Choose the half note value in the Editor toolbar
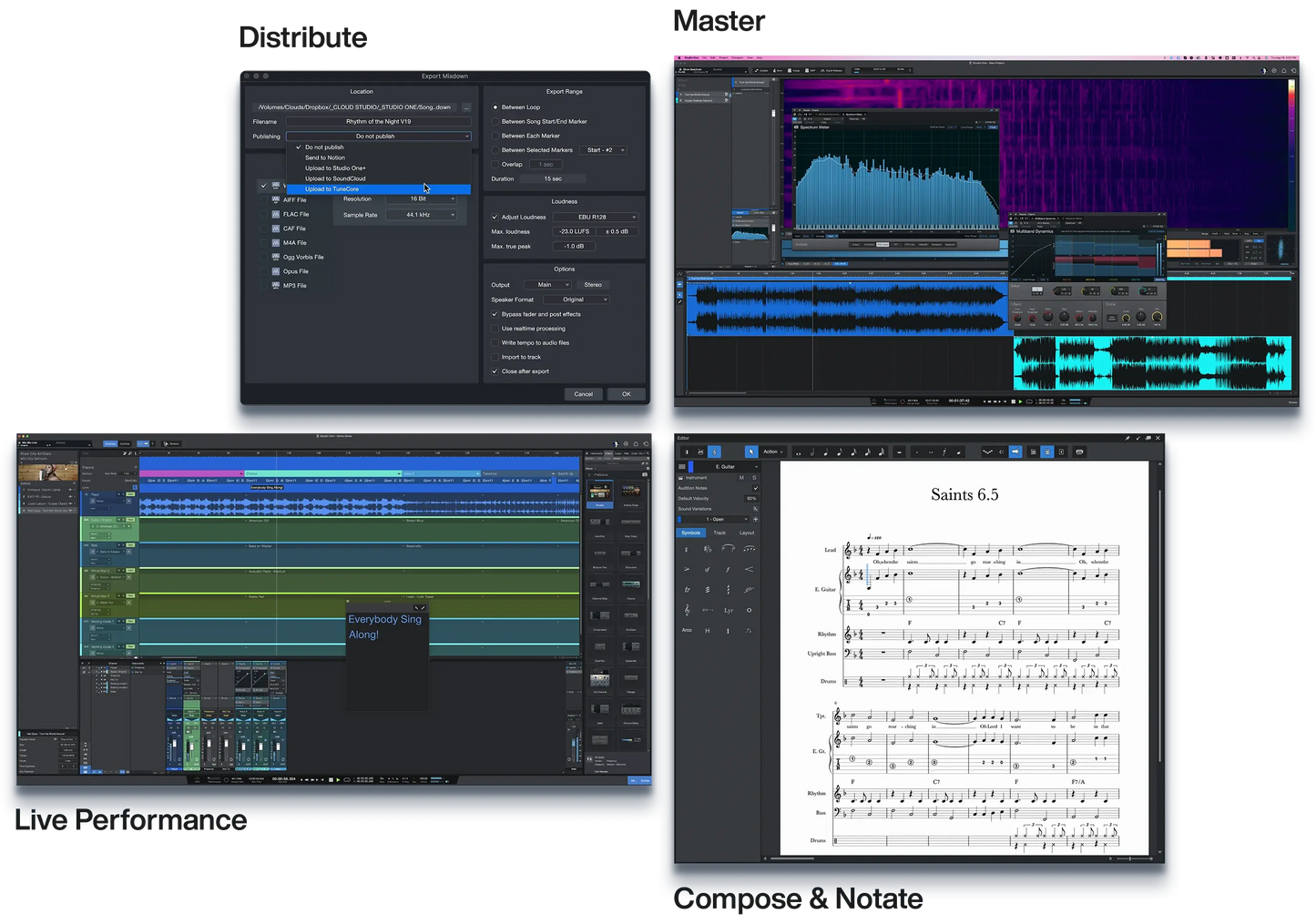 (812, 452)
